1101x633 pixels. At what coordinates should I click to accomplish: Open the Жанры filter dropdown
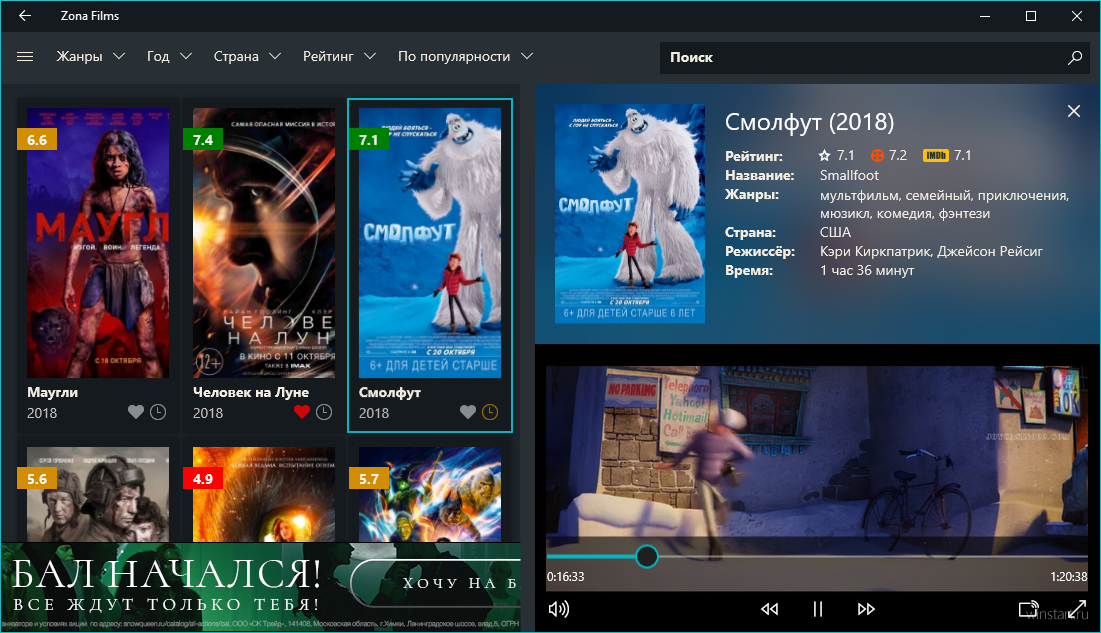click(x=91, y=56)
